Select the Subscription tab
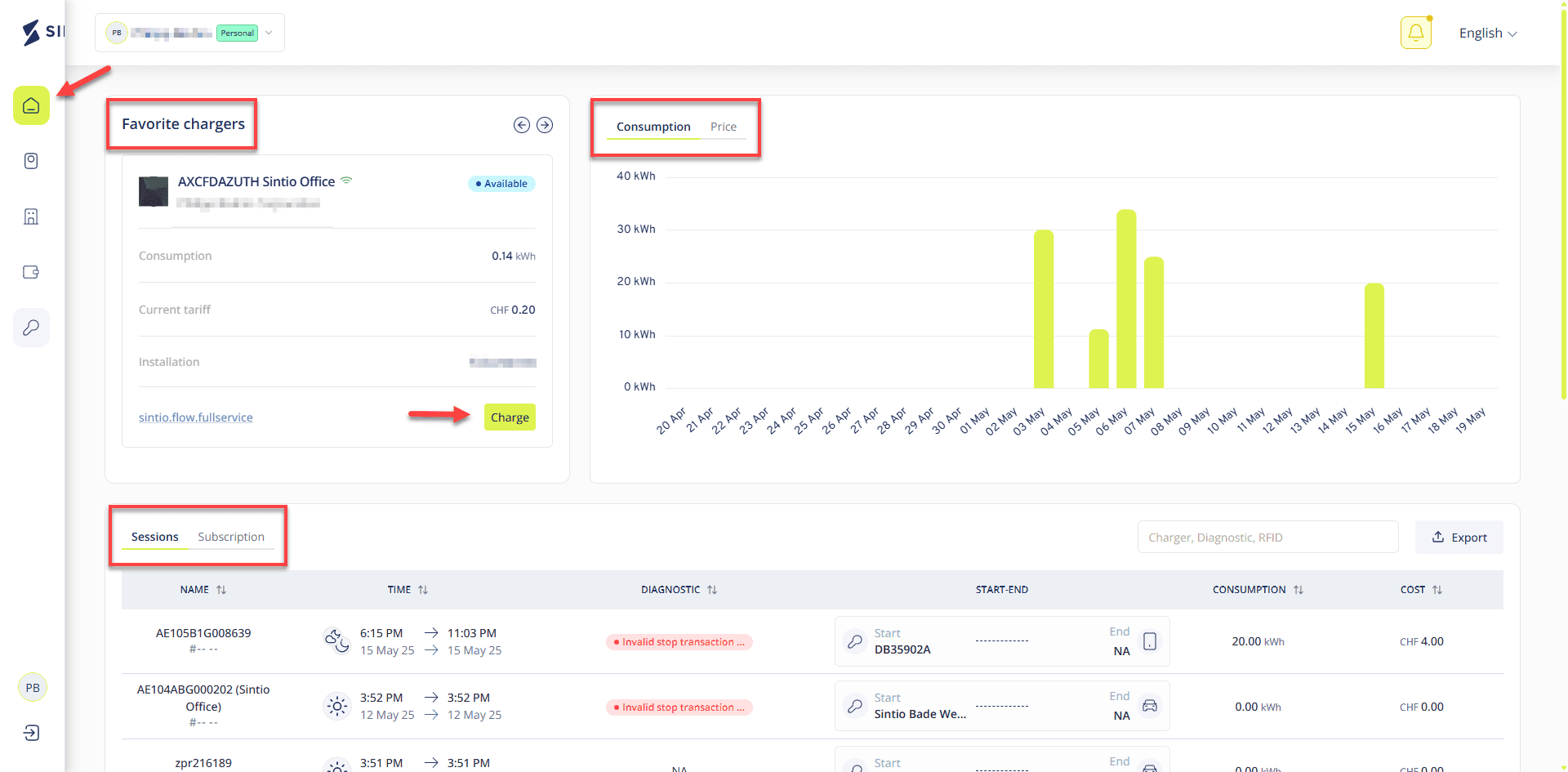The height and width of the screenshot is (772, 1568). coord(231,537)
